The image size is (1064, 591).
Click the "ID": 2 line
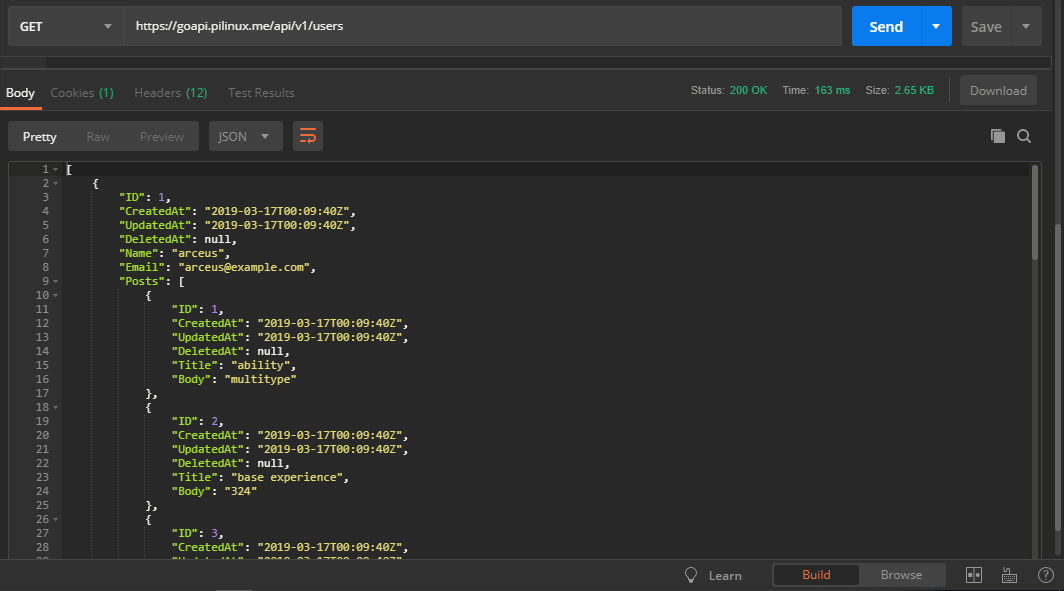coord(197,421)
